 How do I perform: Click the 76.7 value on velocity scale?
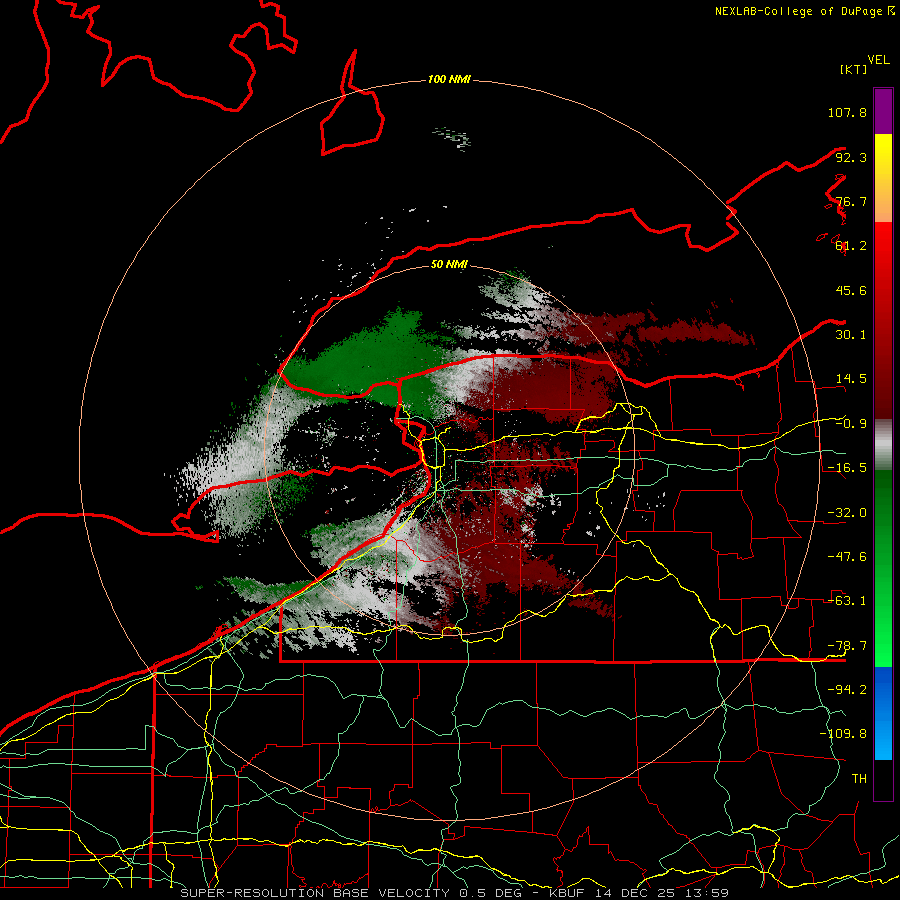point(851,201)
